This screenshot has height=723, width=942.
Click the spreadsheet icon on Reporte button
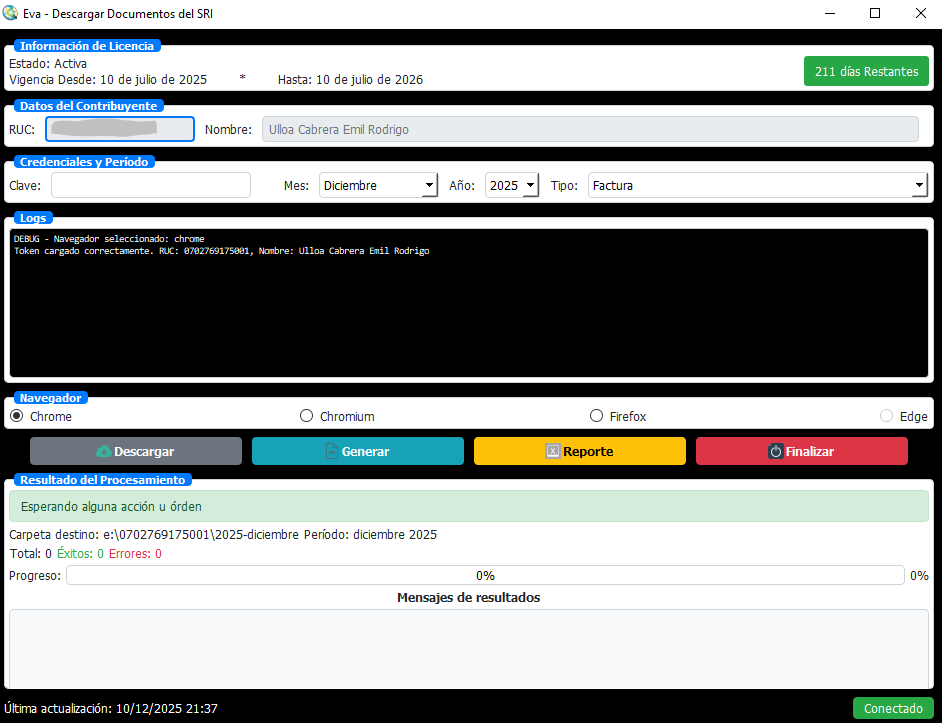click(552, 452)
